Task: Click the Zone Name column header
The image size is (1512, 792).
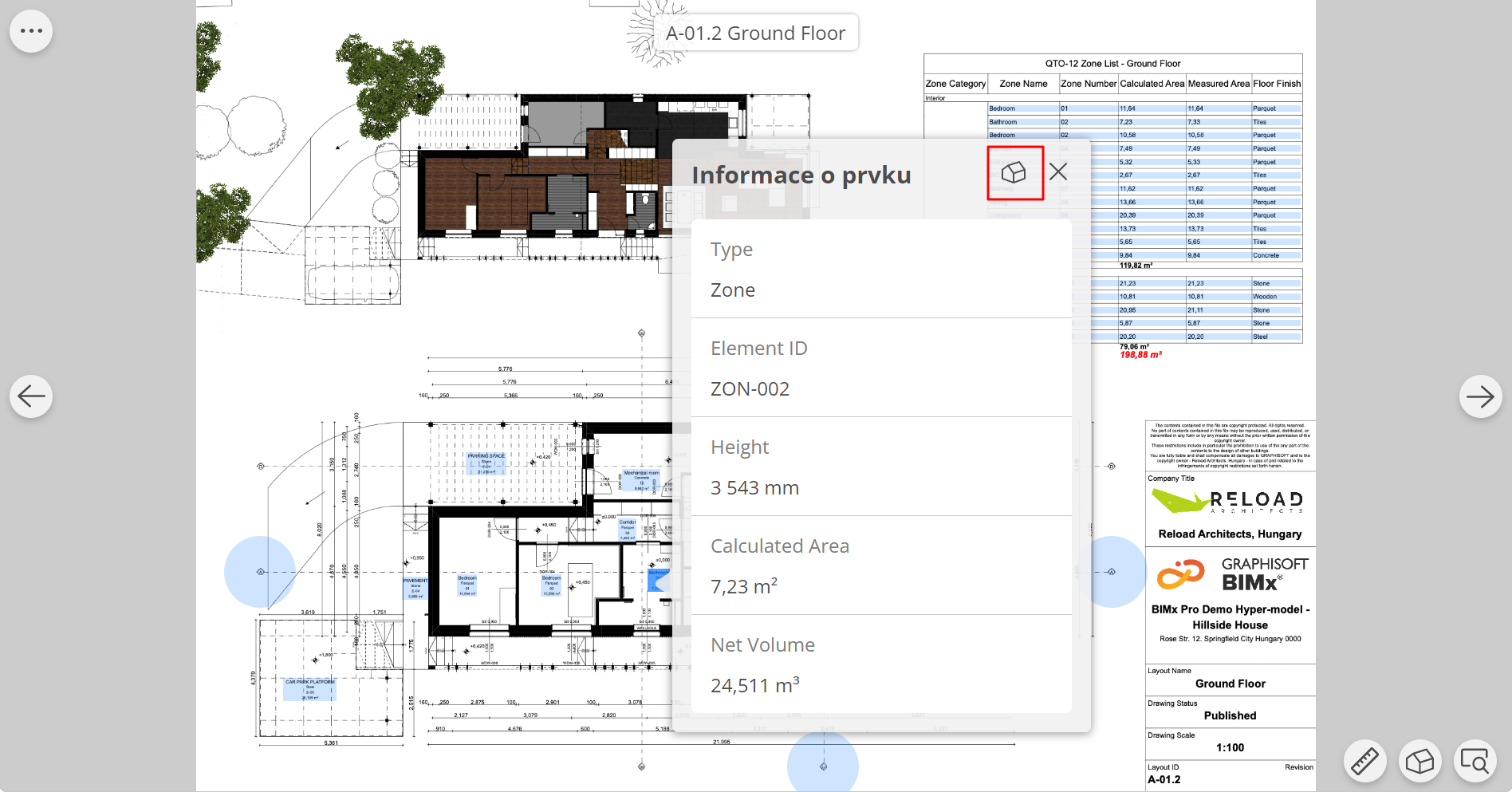Action: pos(1023,84)
